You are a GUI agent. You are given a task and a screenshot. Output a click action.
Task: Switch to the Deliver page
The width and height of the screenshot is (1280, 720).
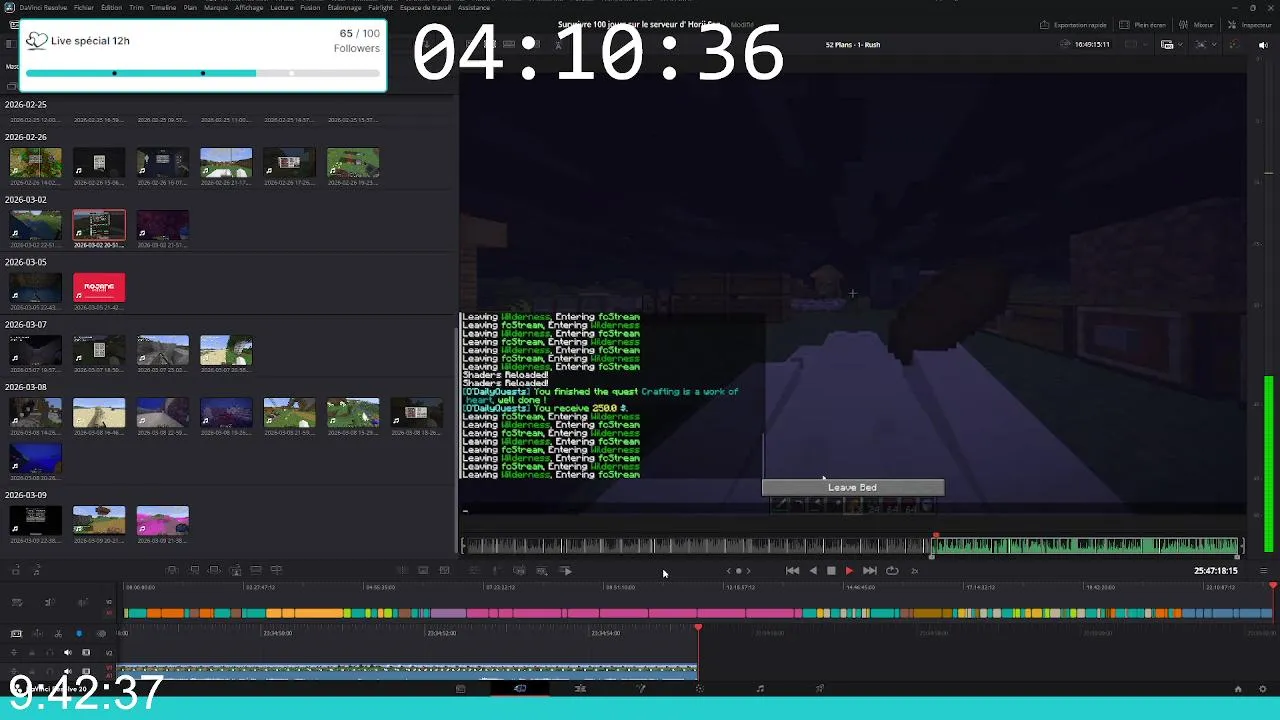(x=820, y=689)
